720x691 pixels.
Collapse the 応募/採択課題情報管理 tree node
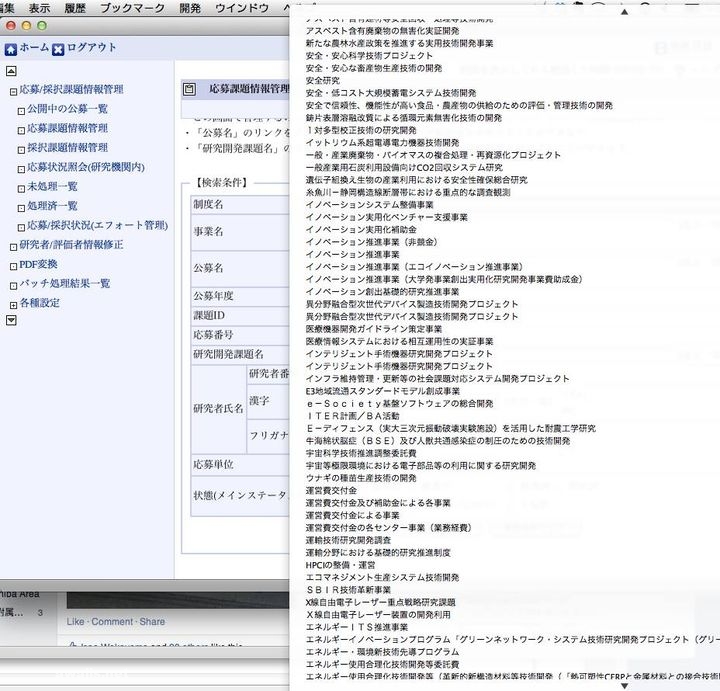(x=13, y=91)
